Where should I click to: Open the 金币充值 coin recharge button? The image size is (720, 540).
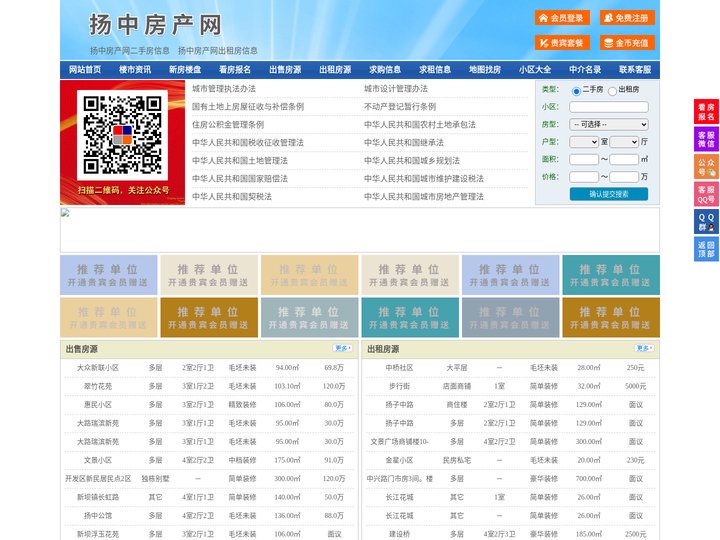[x=627, y=43]
